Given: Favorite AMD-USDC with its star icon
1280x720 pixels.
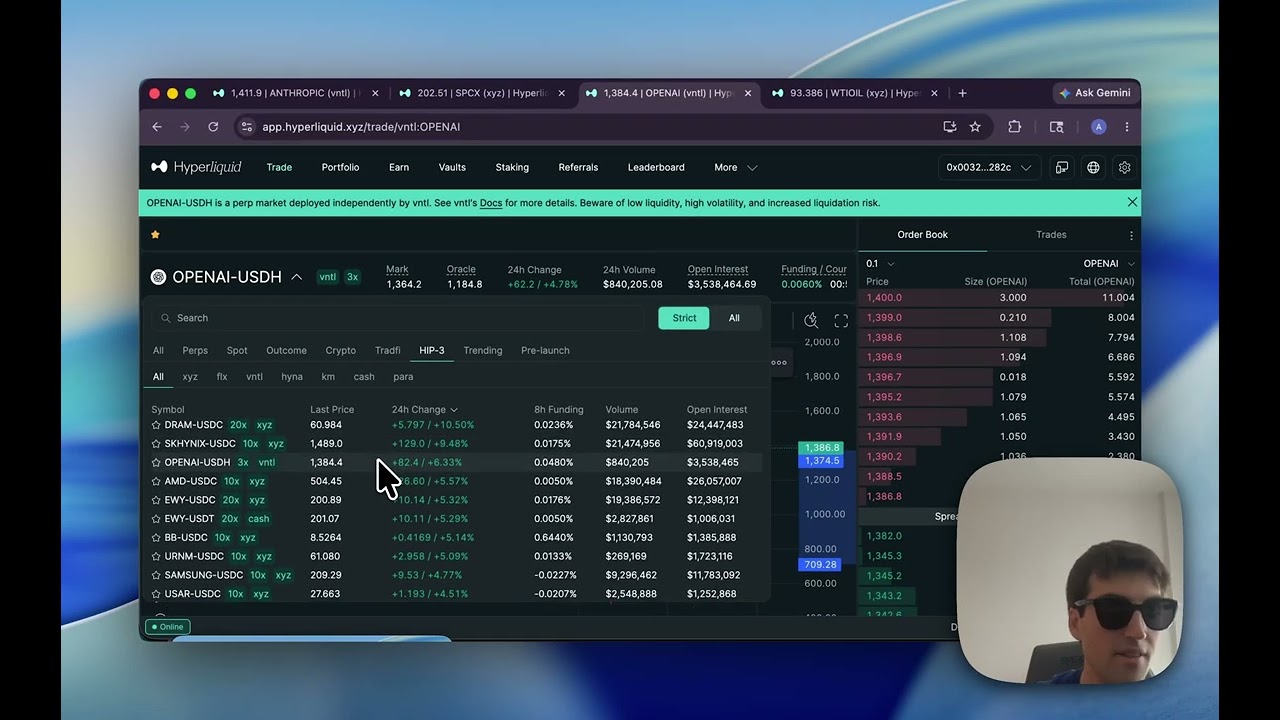Looking at the screenshot, I should 156,481.
